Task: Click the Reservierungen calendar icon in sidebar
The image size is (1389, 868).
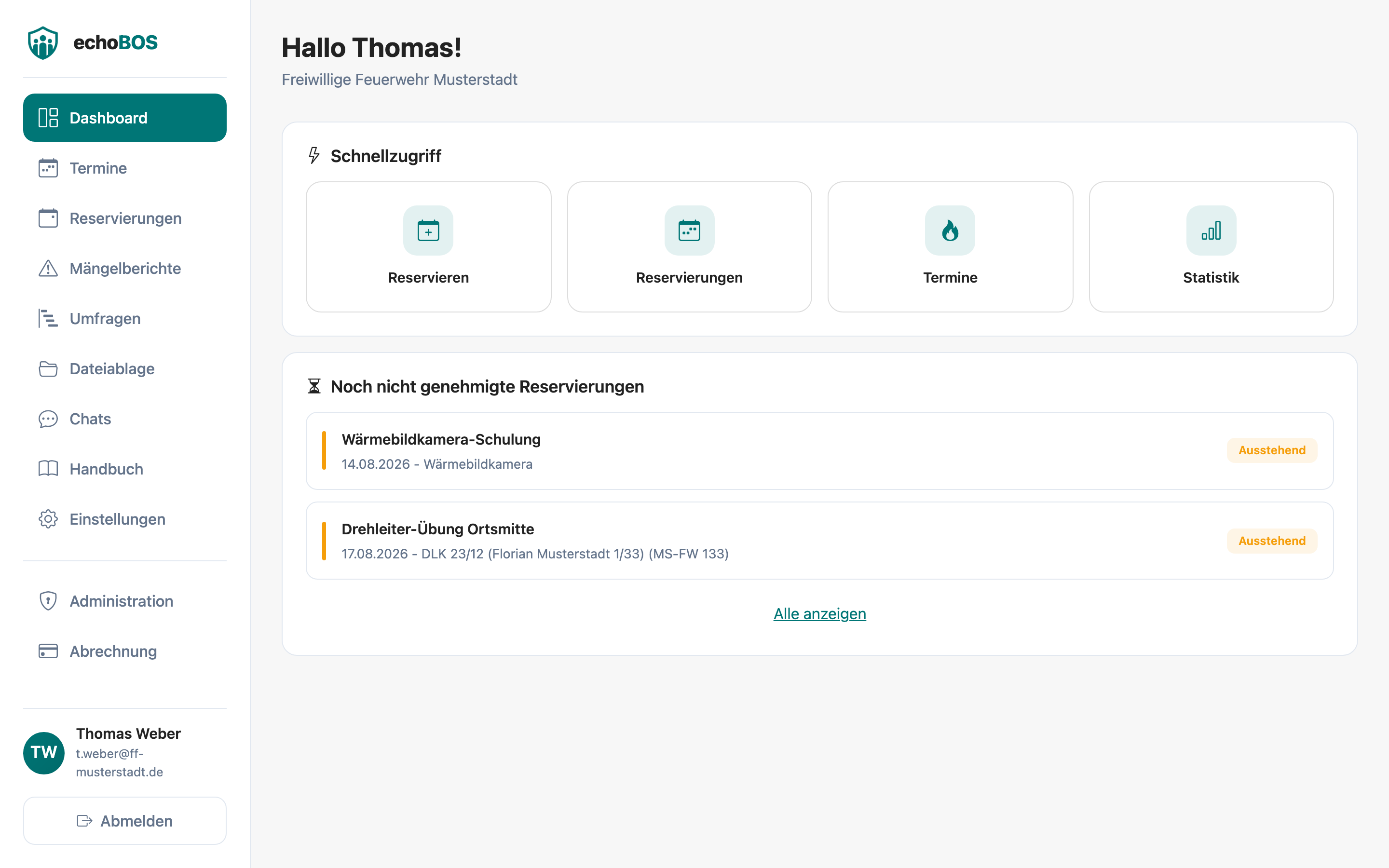Action: click(x=48, y=218)
